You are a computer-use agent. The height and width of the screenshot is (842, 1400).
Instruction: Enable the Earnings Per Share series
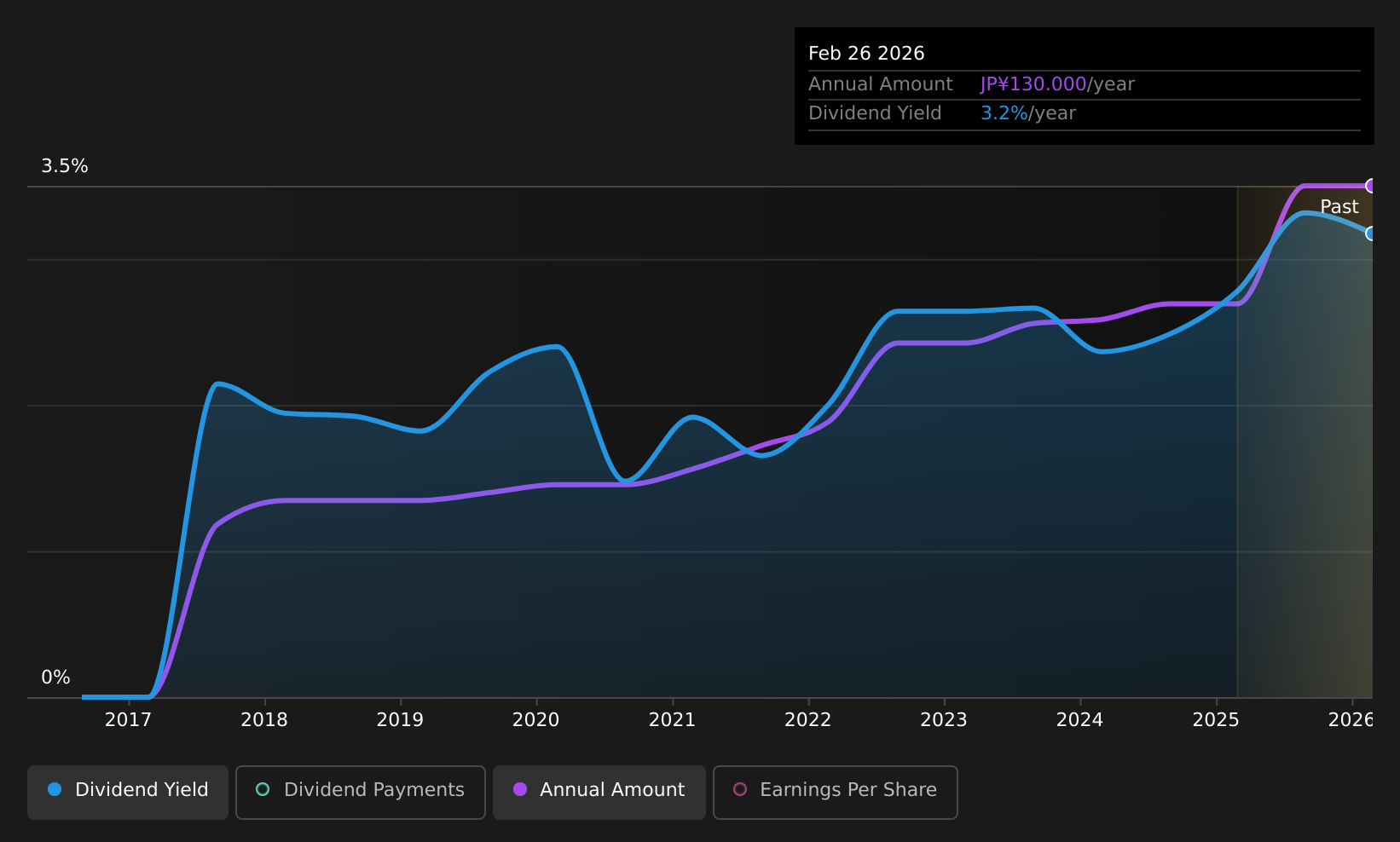[x=836, y=792]
